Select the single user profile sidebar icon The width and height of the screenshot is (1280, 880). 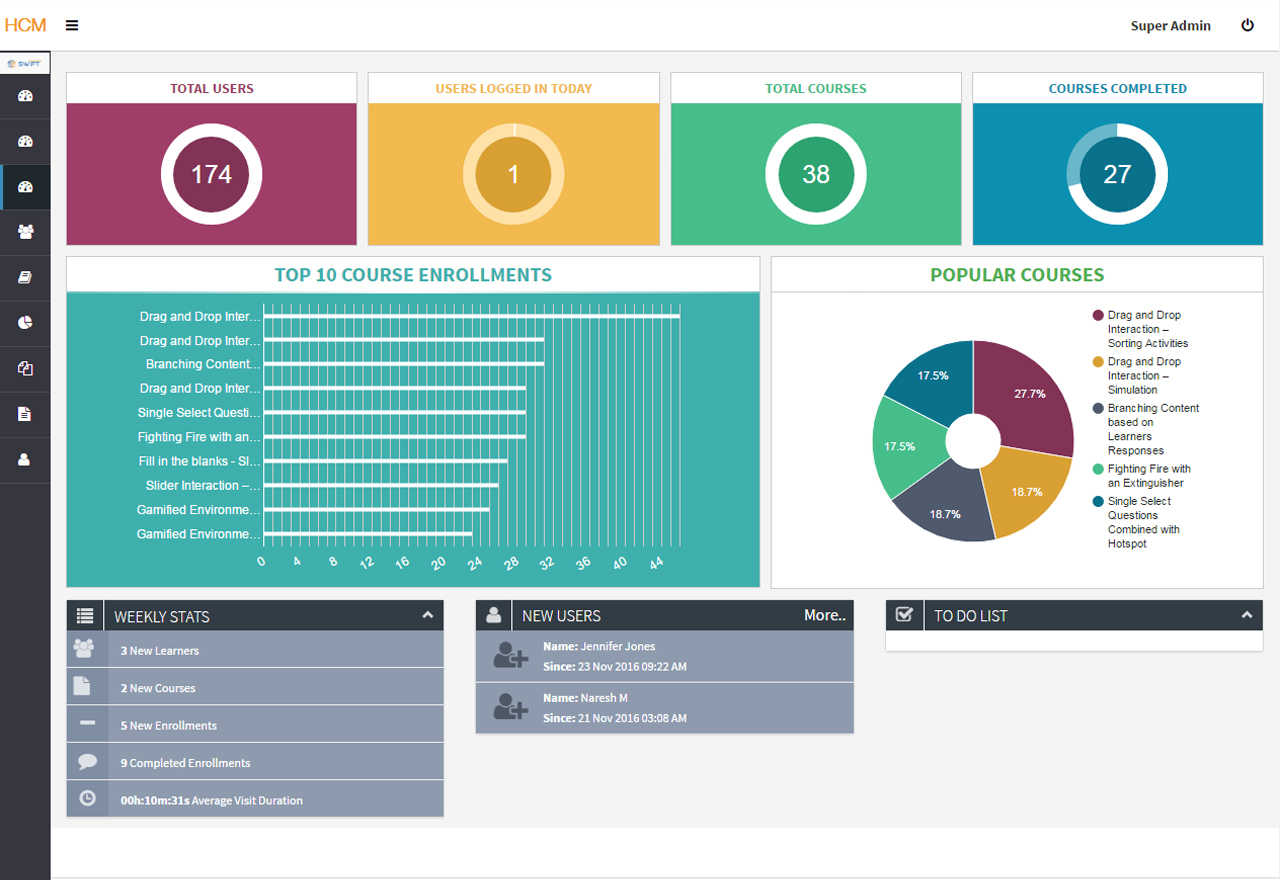pos(26,460)
